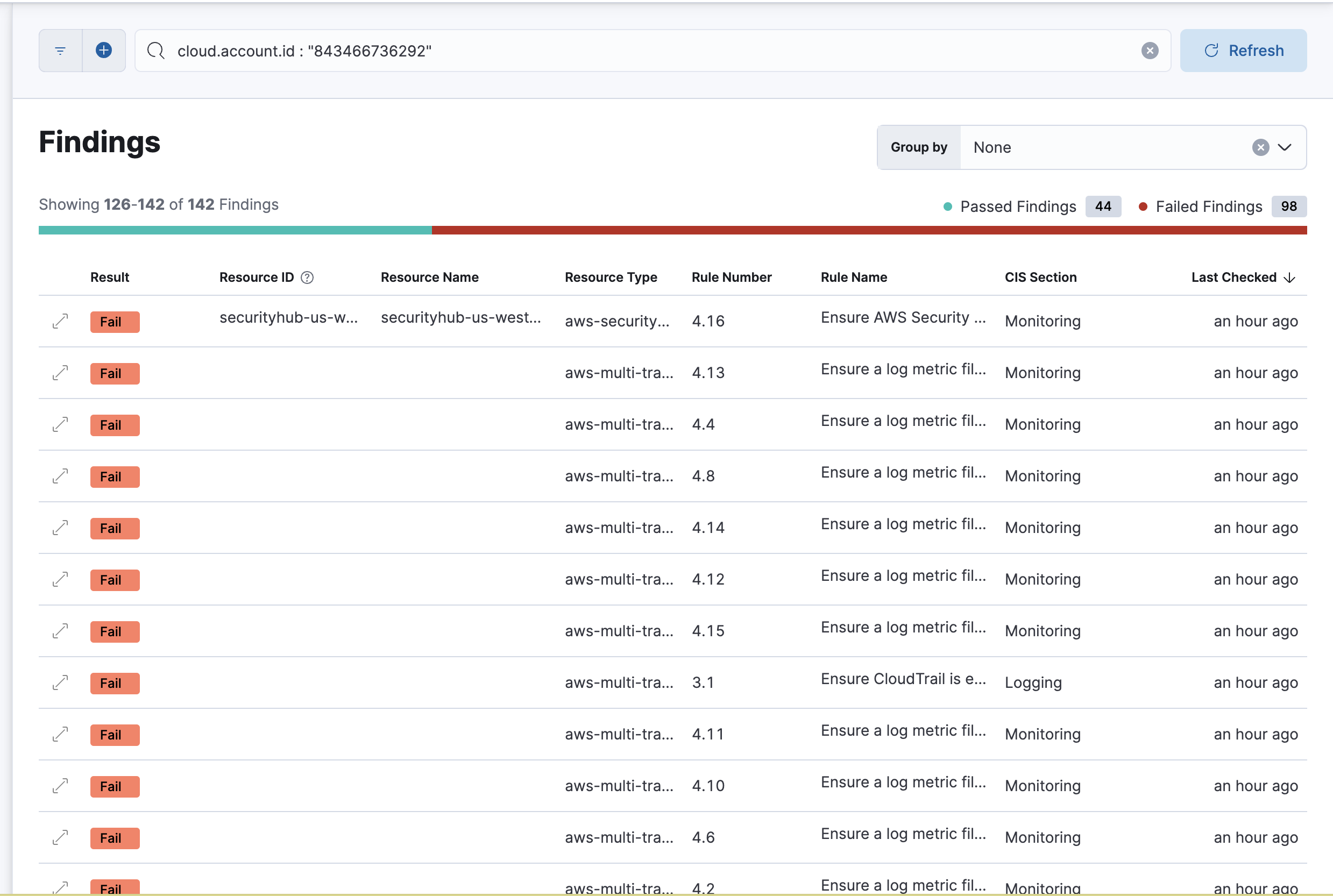This screenshot has width=1333, height=896.
Task: Click the add filter plus icon
Action: point(103,51)
